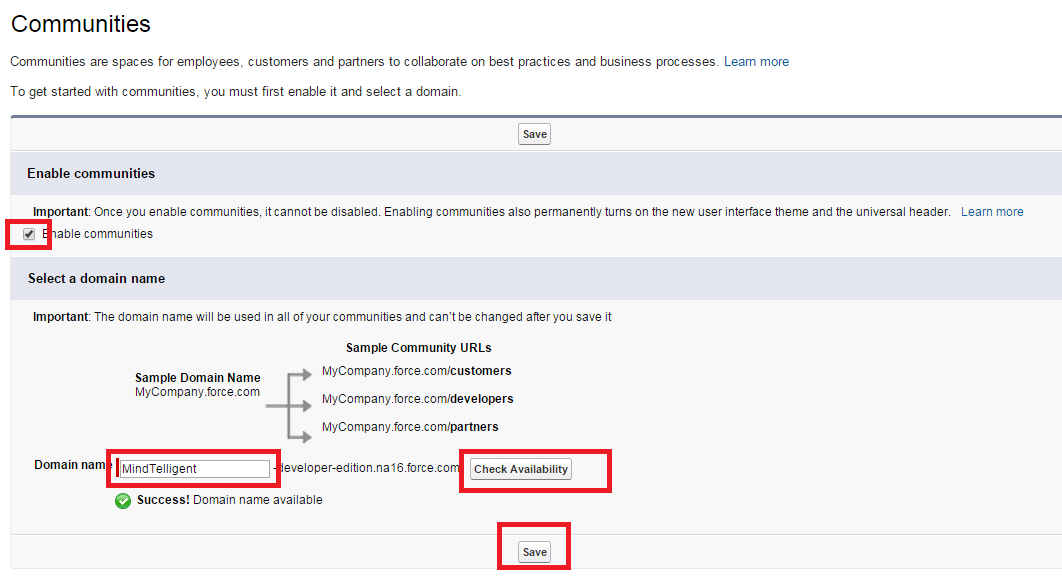1062x582 pixels.
Task: Click the developer-edition.na16.force.com domain suffix
Action: 368,468
